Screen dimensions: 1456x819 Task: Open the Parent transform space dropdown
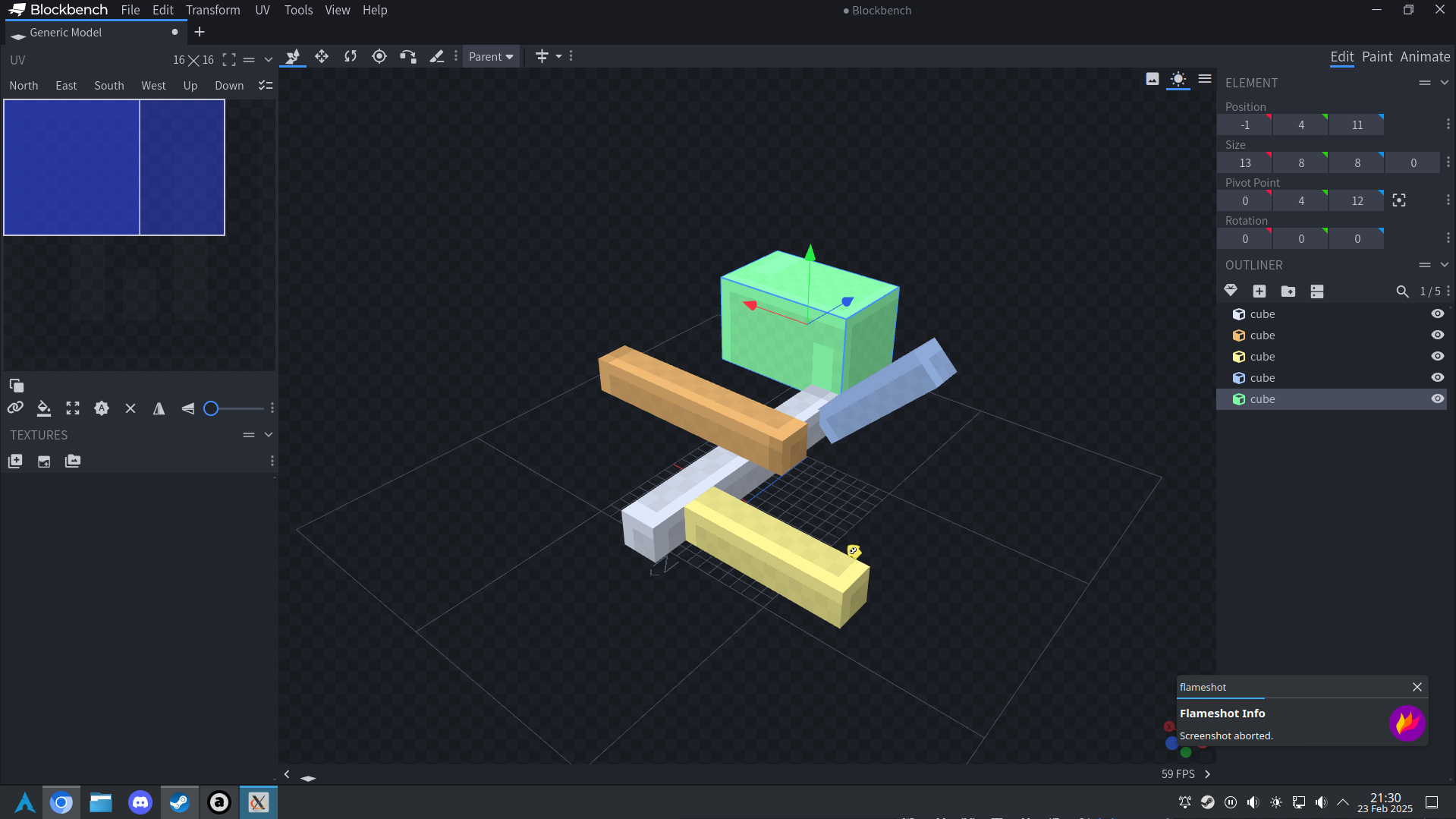click(x=491, y=57)
